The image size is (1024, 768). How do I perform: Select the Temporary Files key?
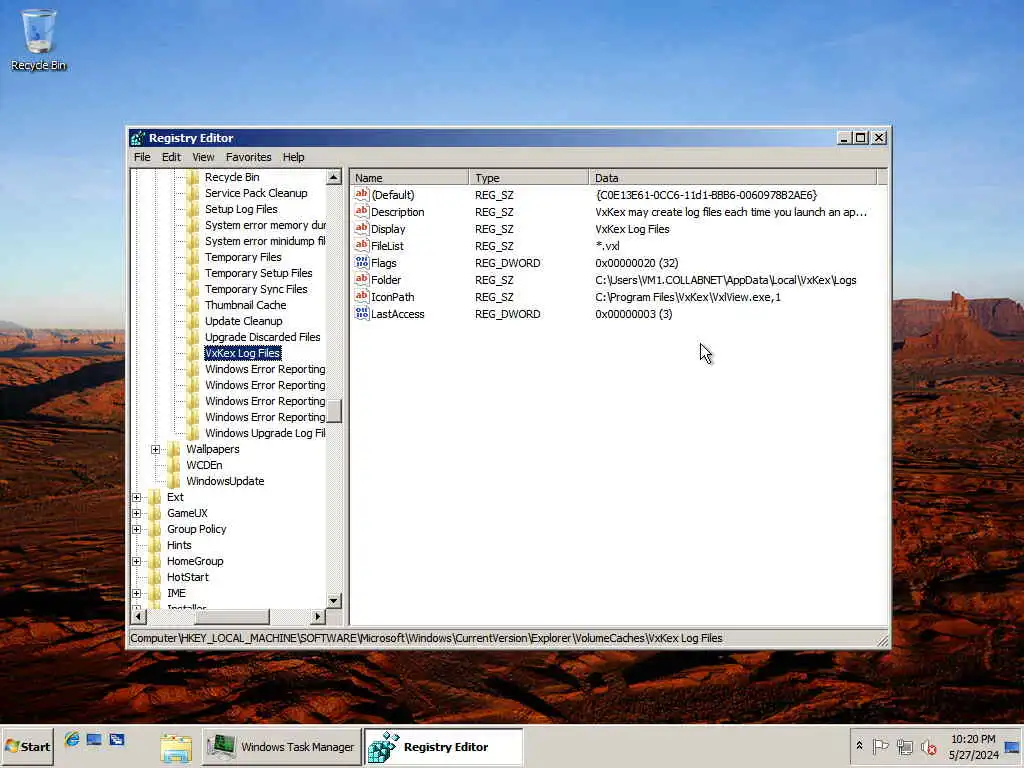click(x=243, y=257)
